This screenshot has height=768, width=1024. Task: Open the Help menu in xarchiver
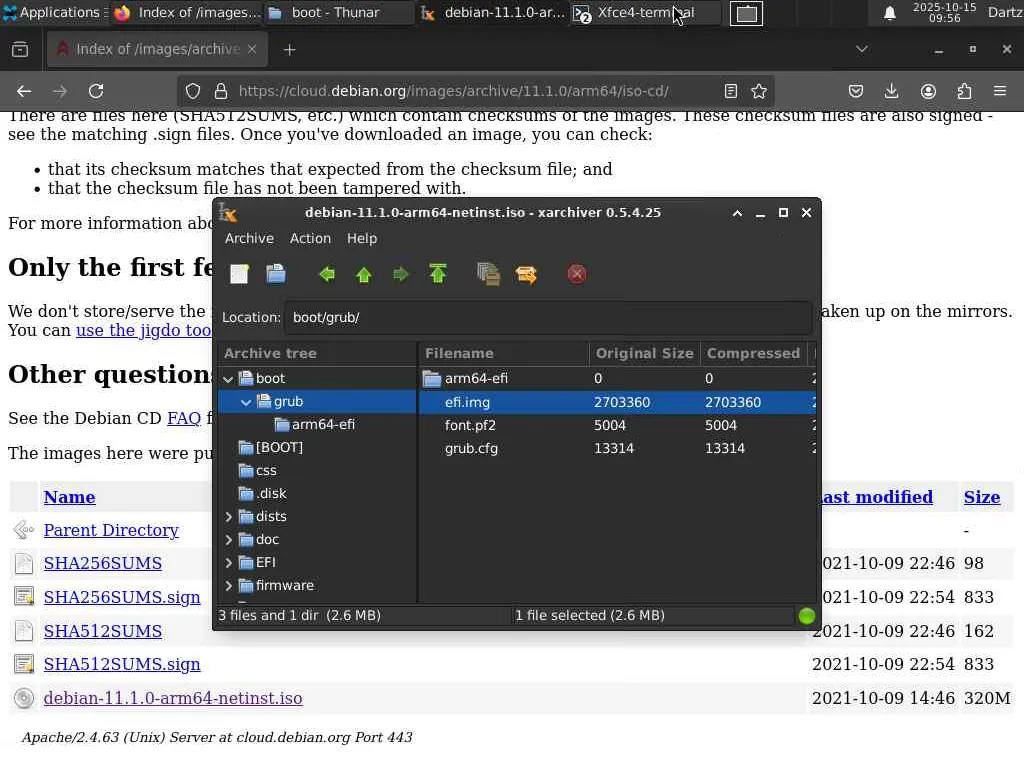pos(362,238)
